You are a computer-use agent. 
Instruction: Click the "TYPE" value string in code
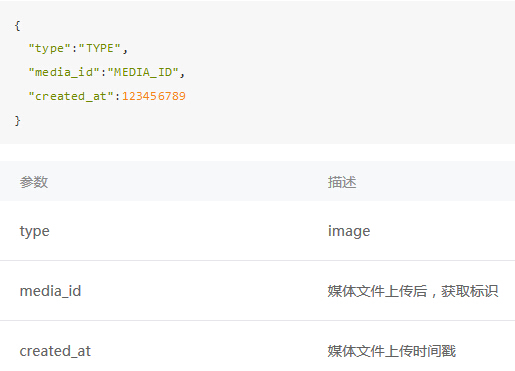click(100, 48)
